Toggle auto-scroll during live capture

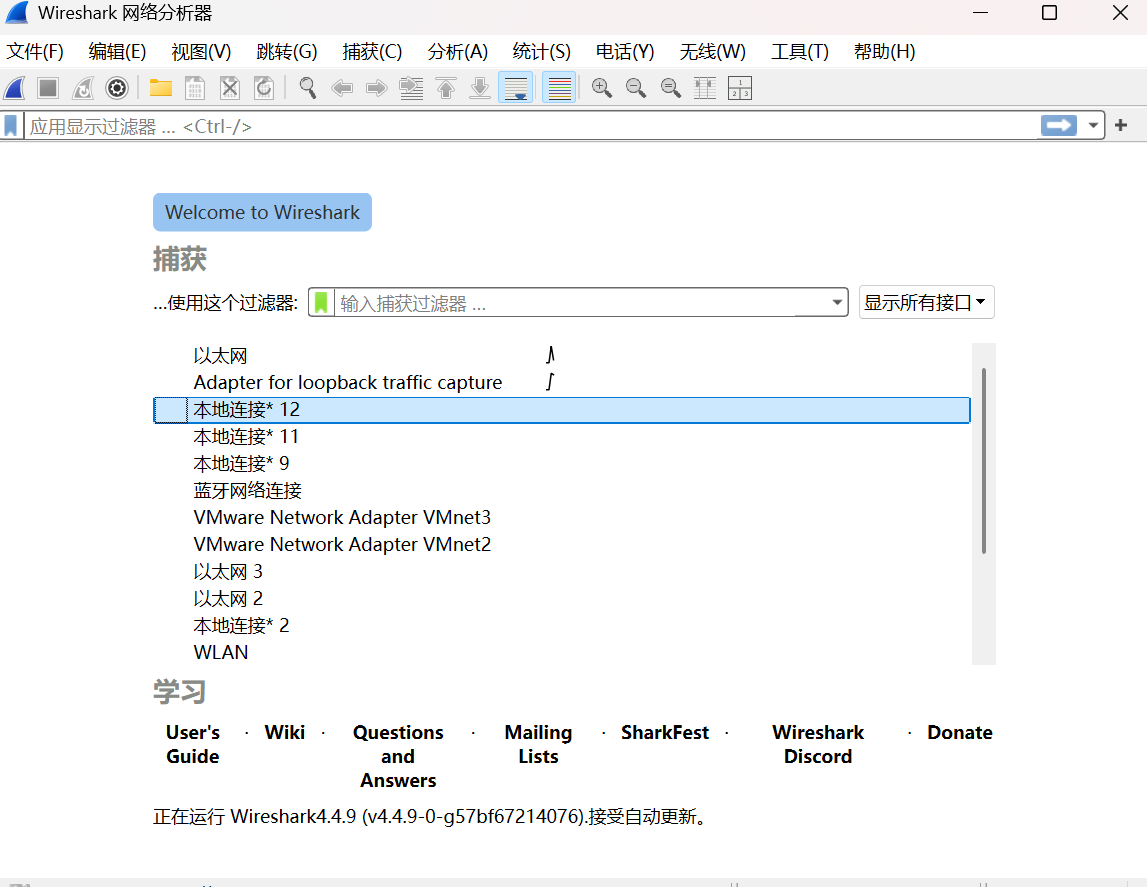pos(516,88)
